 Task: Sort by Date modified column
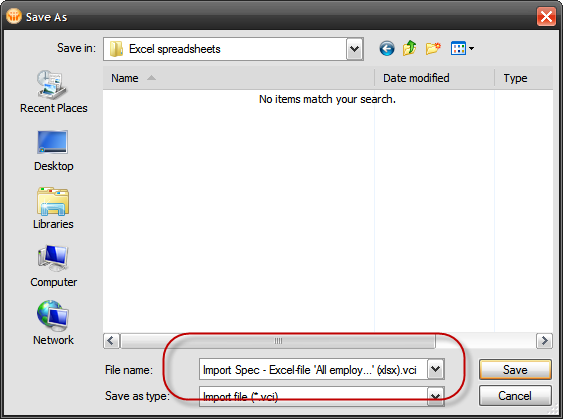(434, 78)
